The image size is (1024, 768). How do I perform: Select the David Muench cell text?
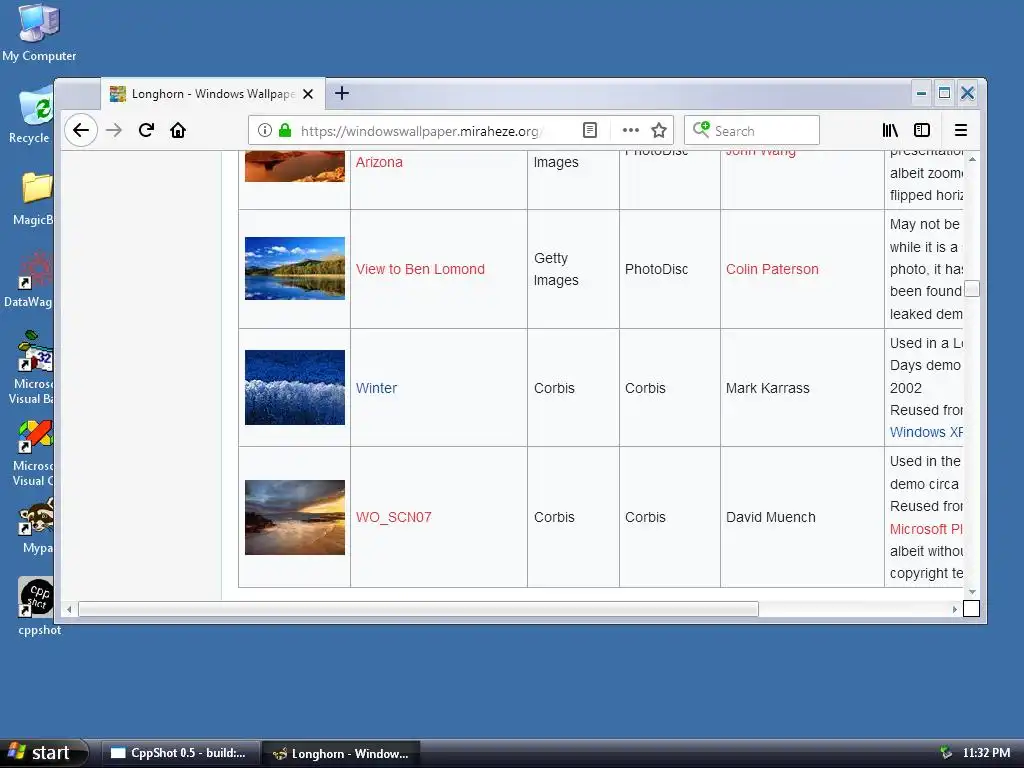click(x=771, y=517)
